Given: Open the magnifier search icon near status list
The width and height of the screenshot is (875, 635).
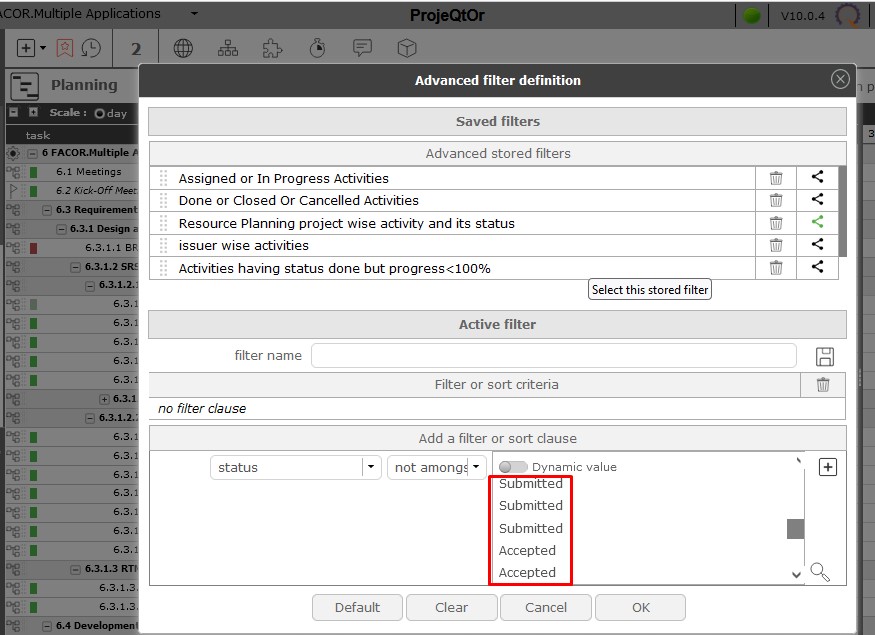Looking at the screenshot, I should pyautogui.click(x=820, y=572).
